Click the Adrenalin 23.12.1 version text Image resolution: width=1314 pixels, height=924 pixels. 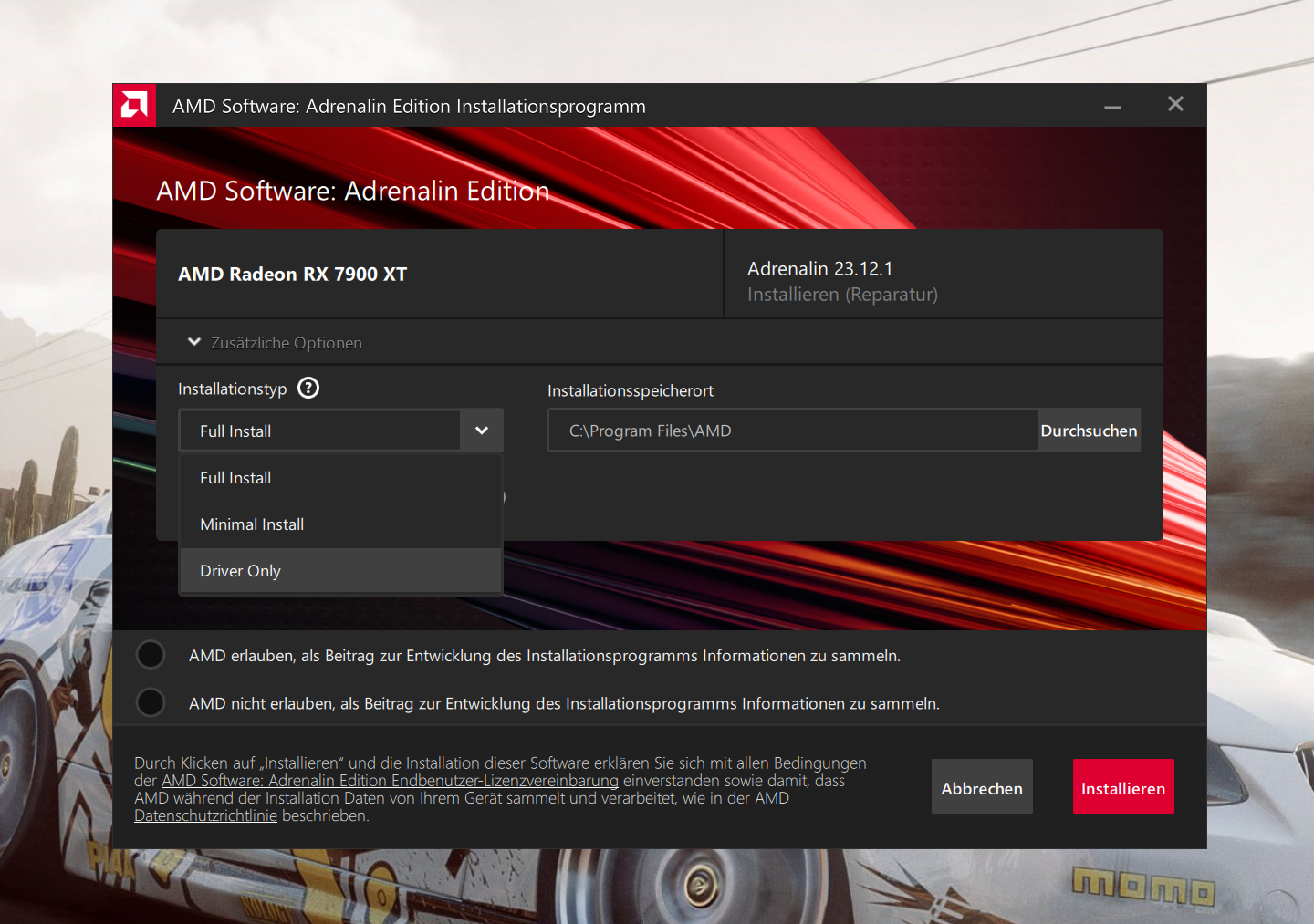pyautogui.click(x=819, y=269)
